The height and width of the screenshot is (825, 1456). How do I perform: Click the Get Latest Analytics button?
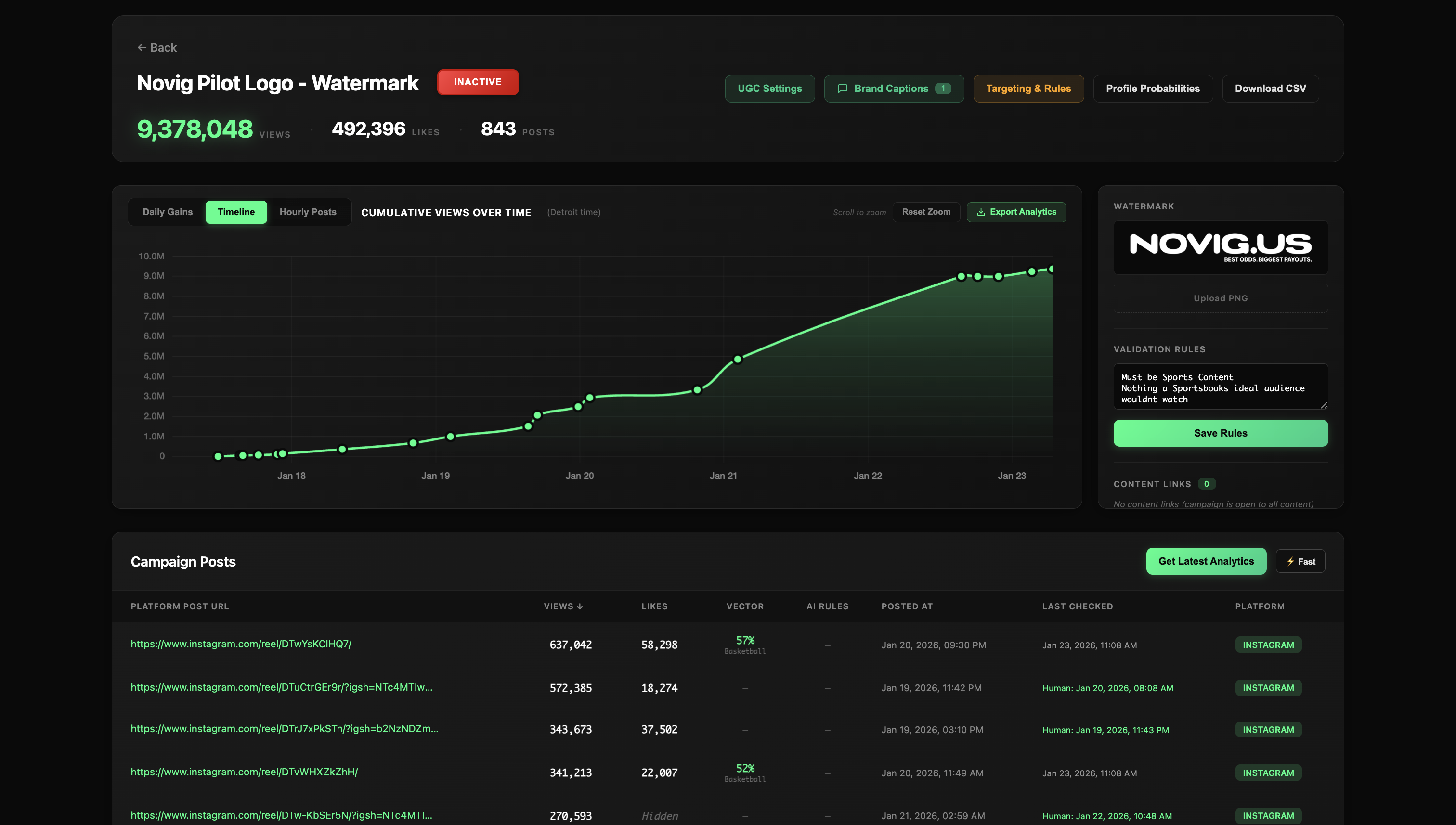pos(1206,561)
